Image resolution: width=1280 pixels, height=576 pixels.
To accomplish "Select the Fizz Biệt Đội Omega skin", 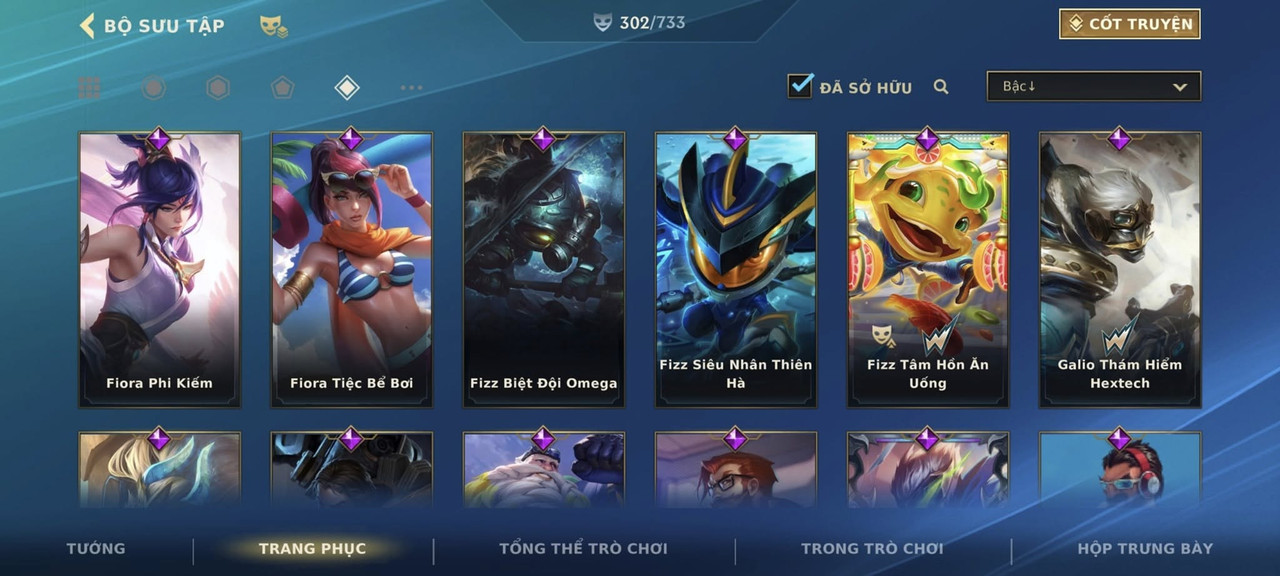I will point(544,270).
